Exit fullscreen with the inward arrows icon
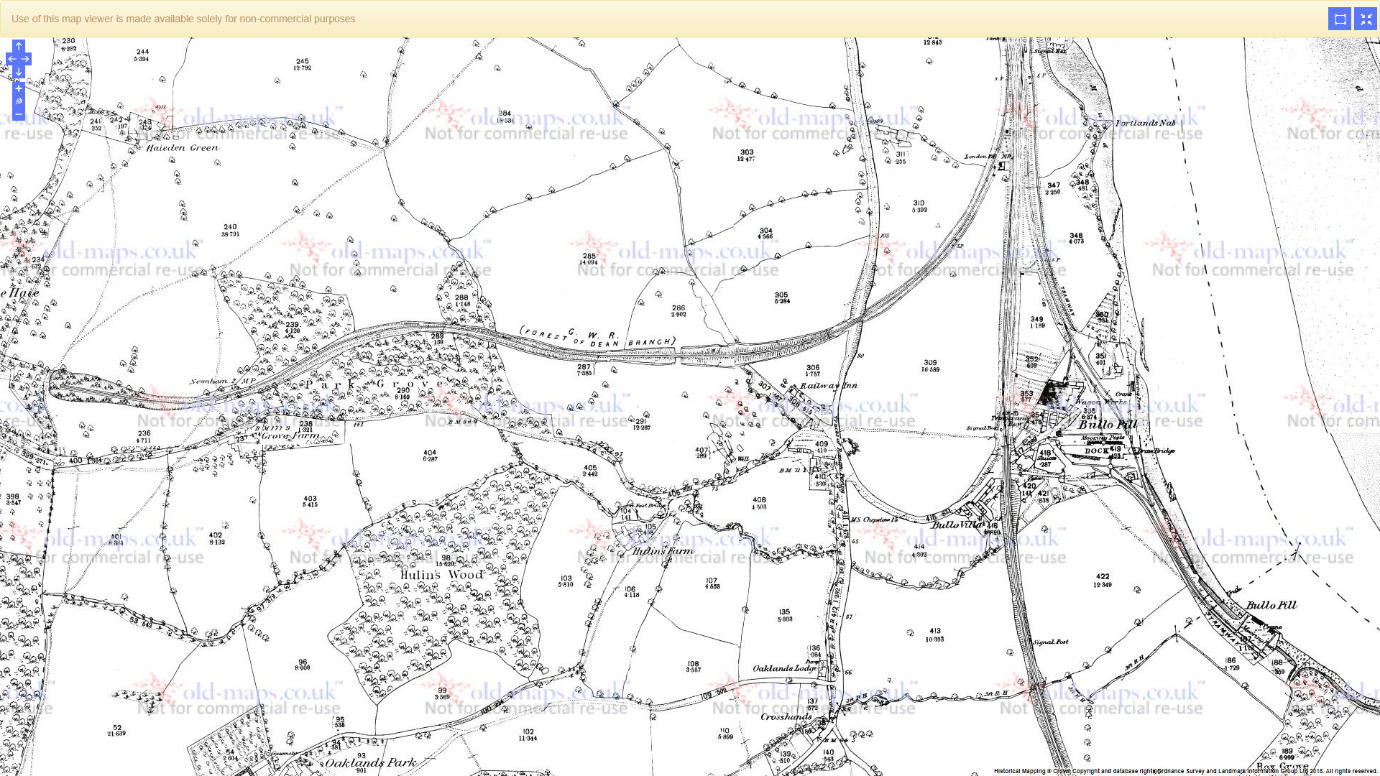1380x776 pixels. tap(1366, 19)
